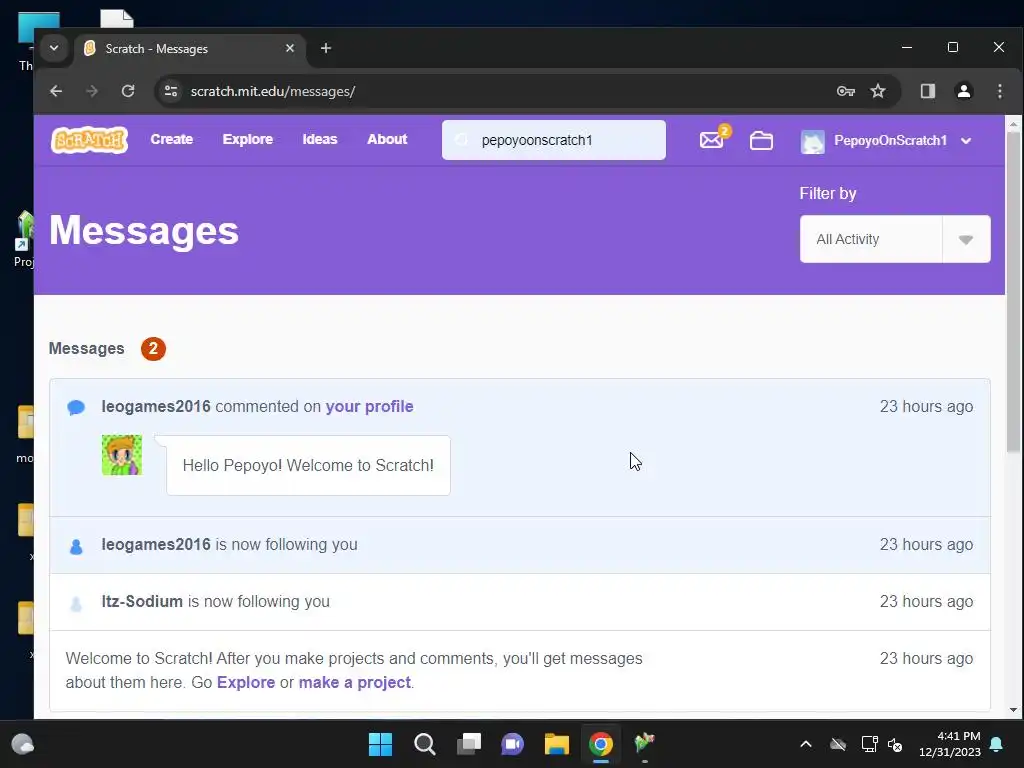
Task: Open the tab search dropdown arrow
Action: point(54,48)
